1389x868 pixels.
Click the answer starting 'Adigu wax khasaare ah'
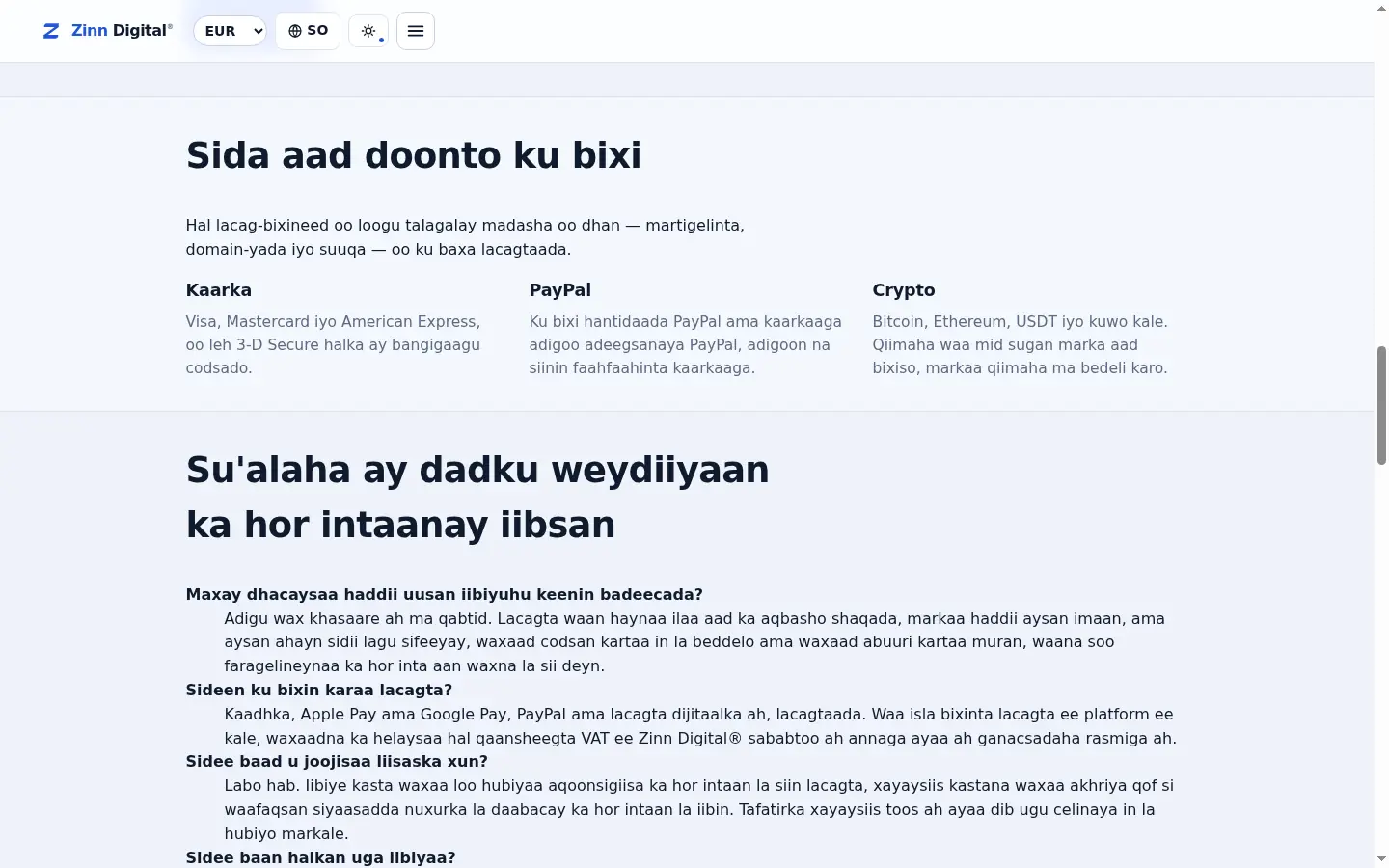point(694,642)
